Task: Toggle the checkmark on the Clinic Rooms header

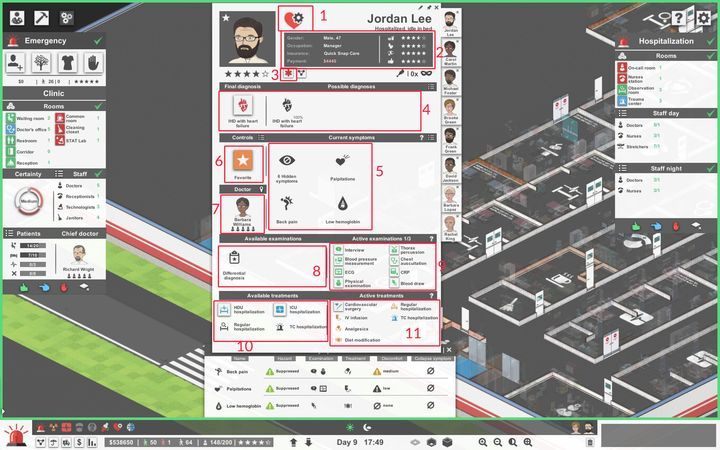Action: (98, 106)
